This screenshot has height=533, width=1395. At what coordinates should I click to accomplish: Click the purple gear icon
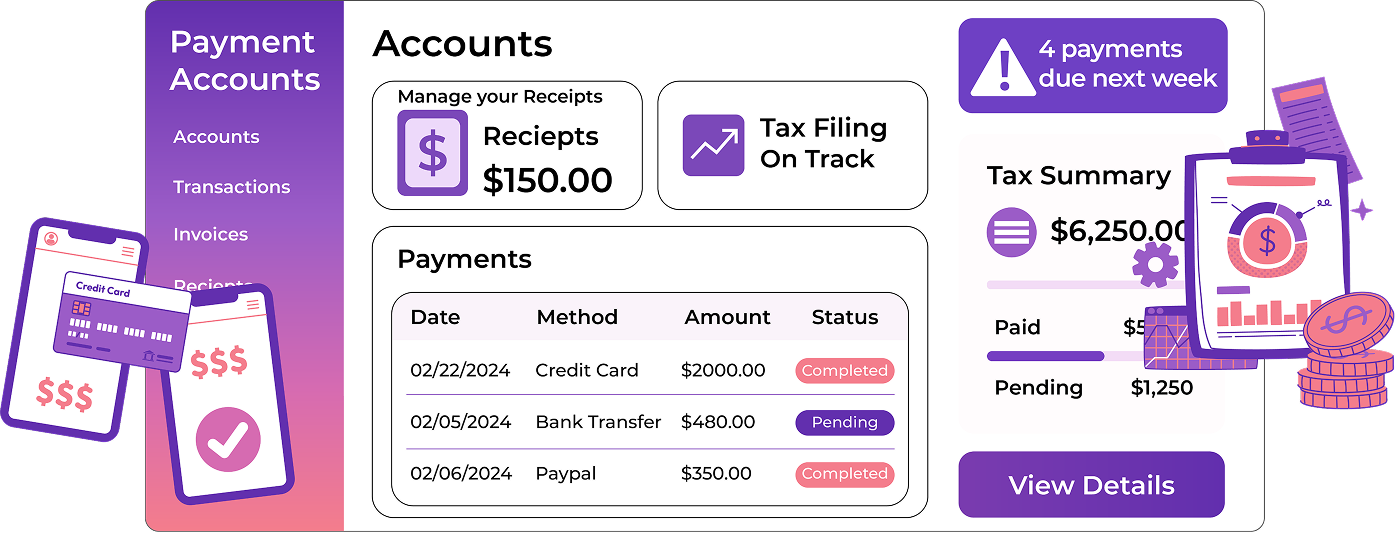tap(1155, 265)
